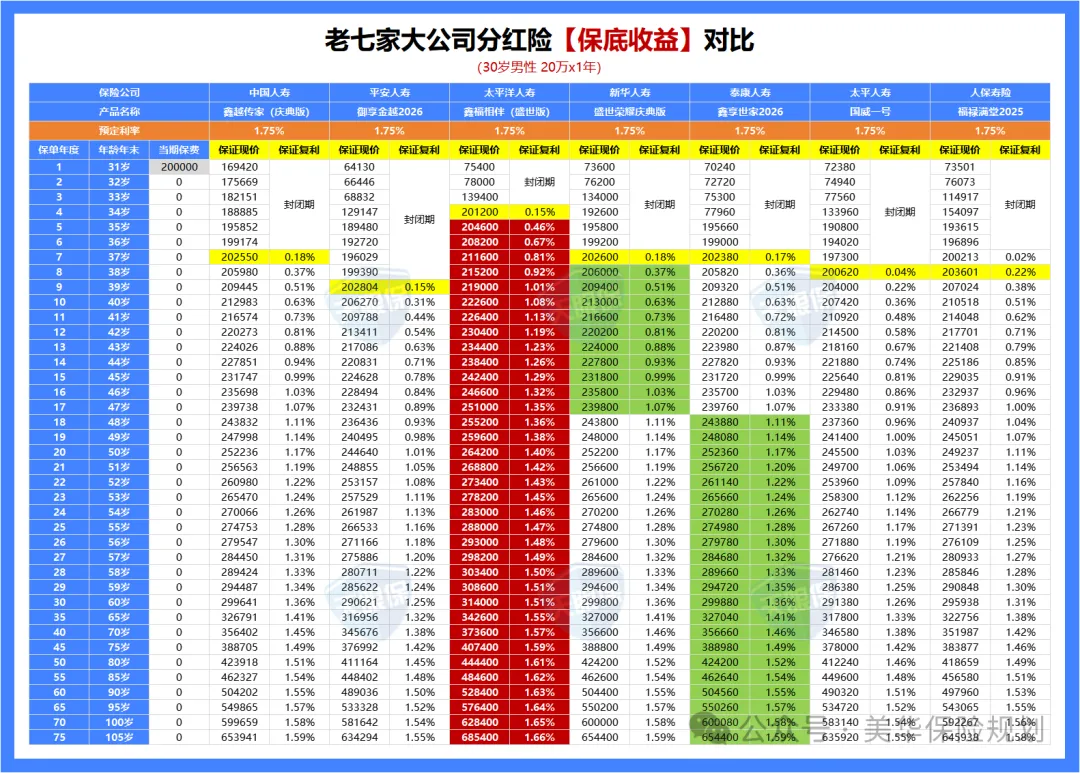
Task: Select the 太平人寿 header cell
Action: point(870,92)
